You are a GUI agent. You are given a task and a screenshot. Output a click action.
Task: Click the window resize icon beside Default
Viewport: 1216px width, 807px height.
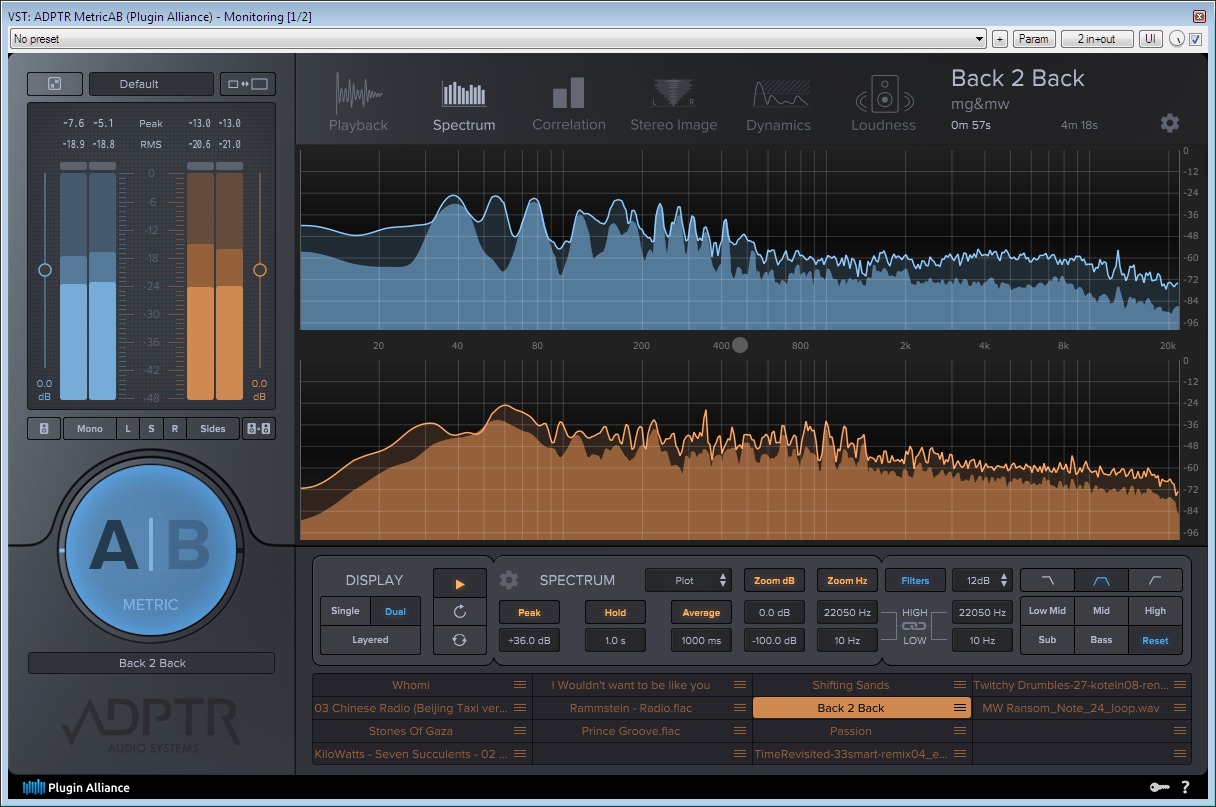pyautogui.click(x=248, y=84)
